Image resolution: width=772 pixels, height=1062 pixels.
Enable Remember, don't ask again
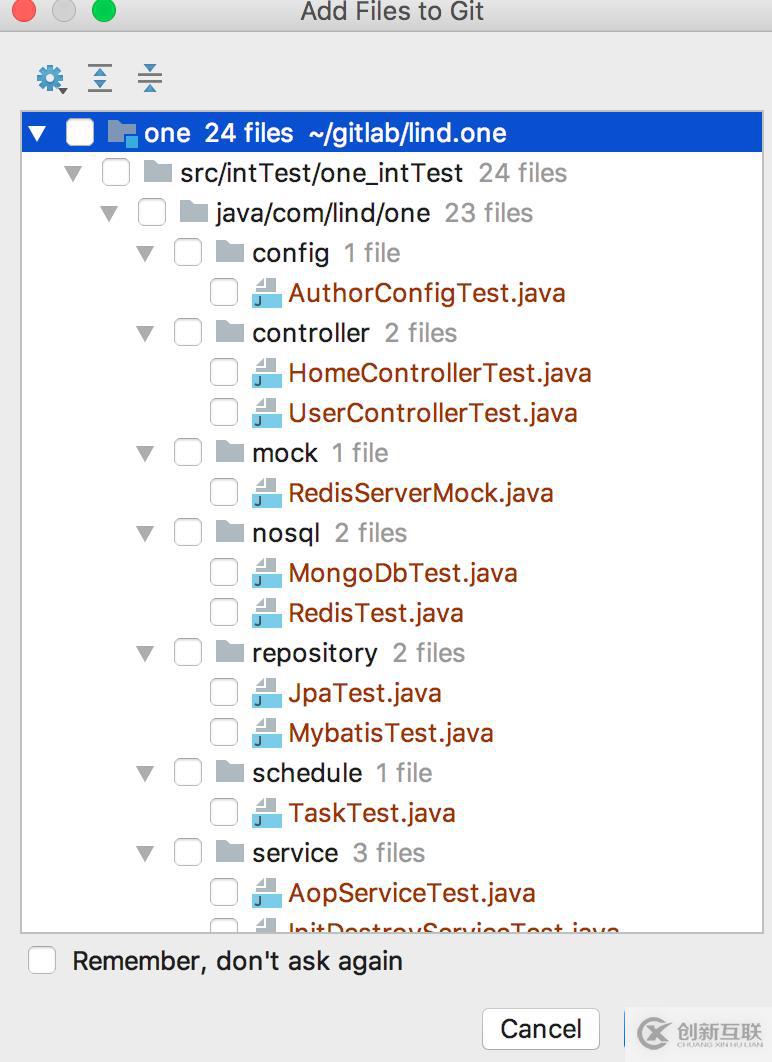click(42, 961)
